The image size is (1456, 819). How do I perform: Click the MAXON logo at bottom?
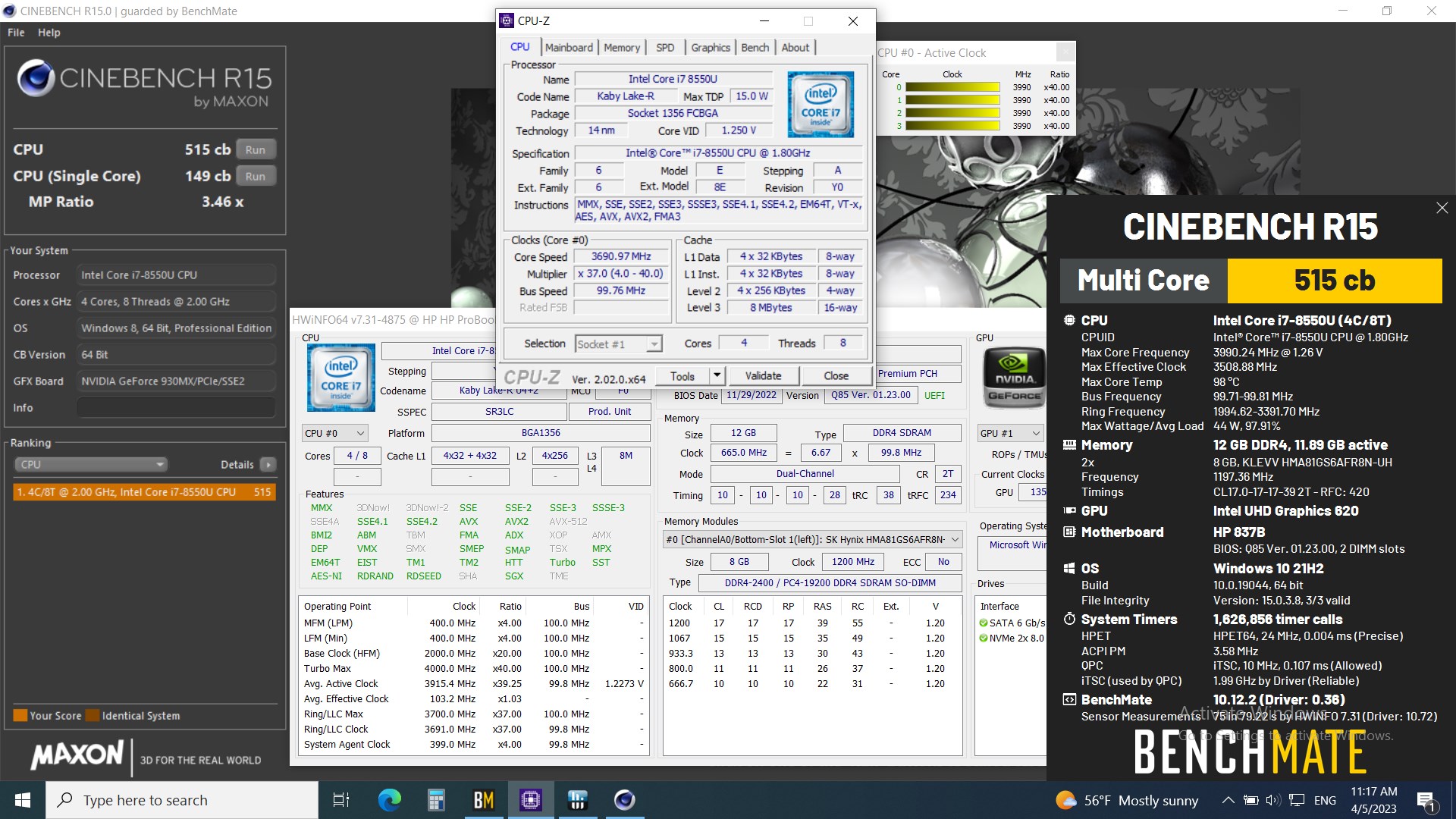[x=77, y=755]
